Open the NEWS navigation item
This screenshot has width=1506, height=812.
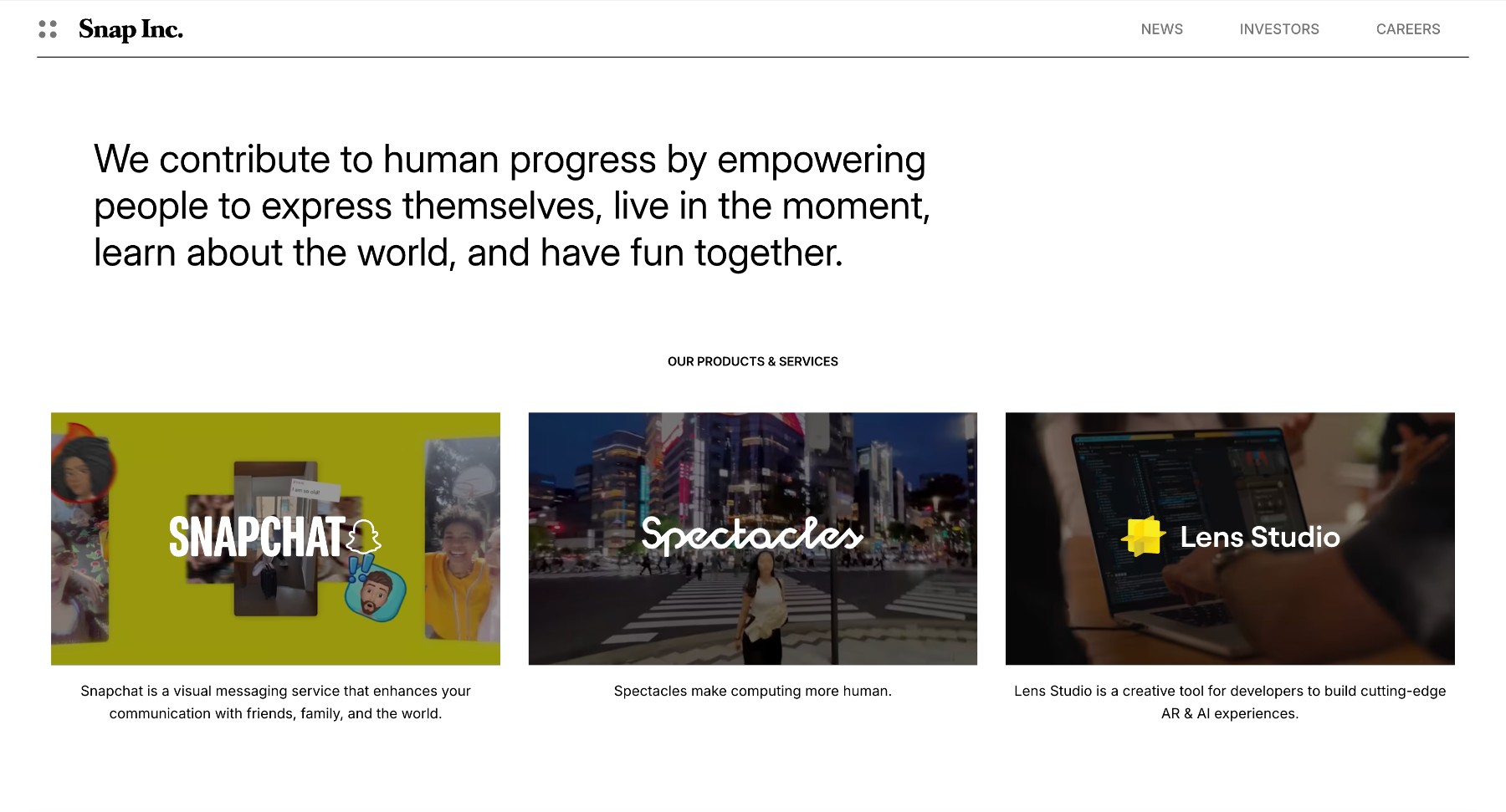[1161, 29]
